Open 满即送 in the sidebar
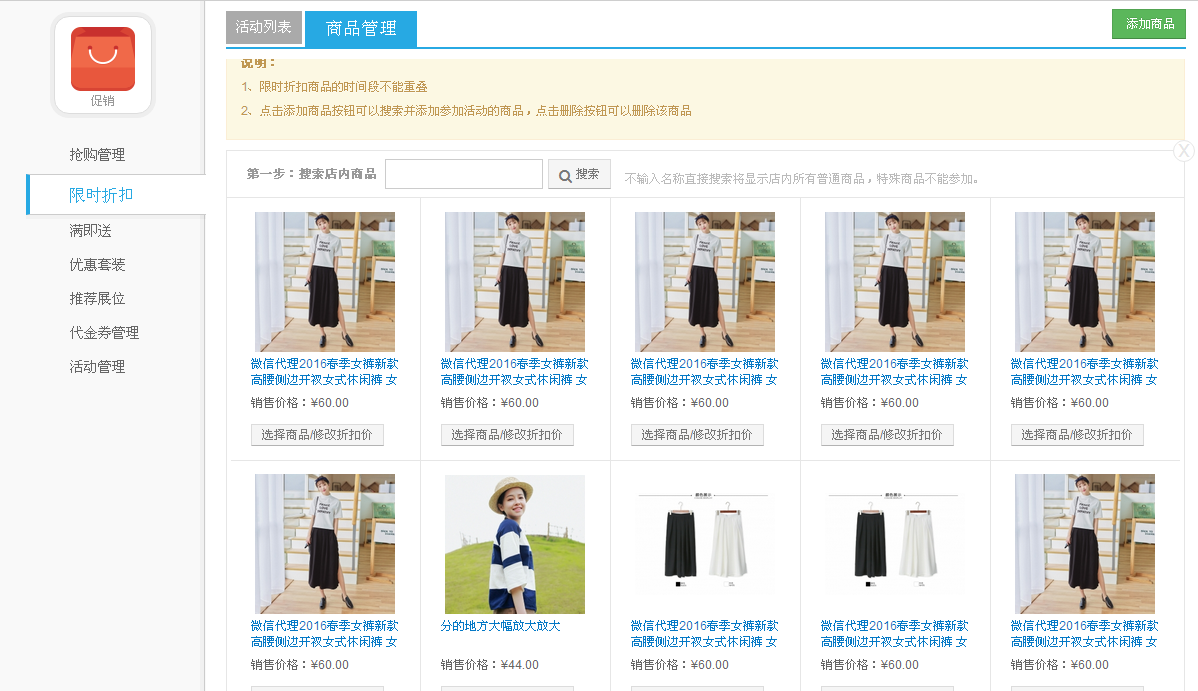This screenshot has height=691, width=1198. click(x=90, y=231)
